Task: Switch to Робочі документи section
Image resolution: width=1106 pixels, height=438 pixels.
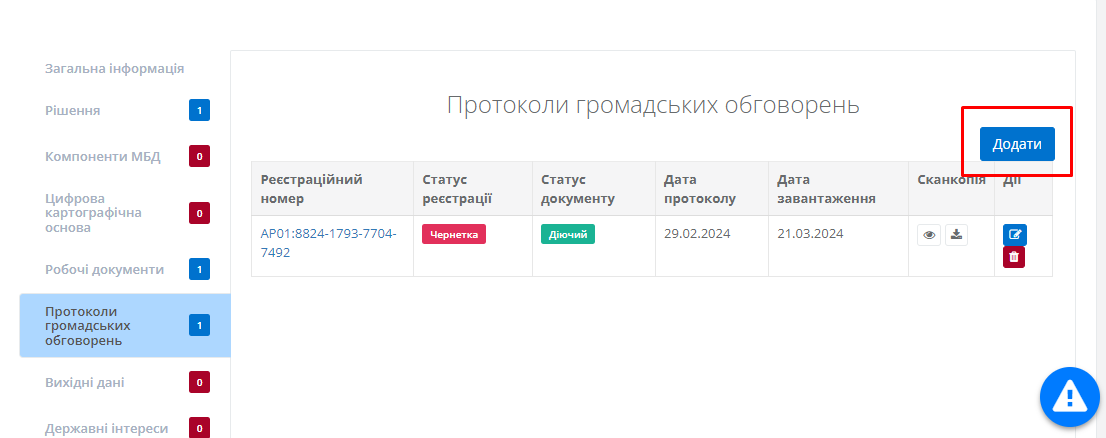Action: (104, 269)
